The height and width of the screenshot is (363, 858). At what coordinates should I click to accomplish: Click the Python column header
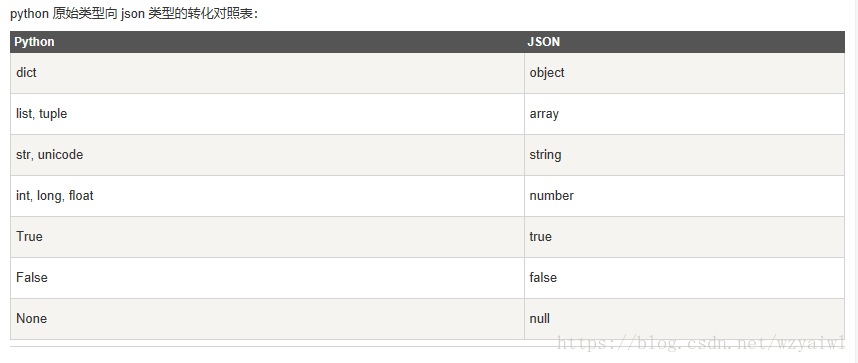(x=267, y=42)
